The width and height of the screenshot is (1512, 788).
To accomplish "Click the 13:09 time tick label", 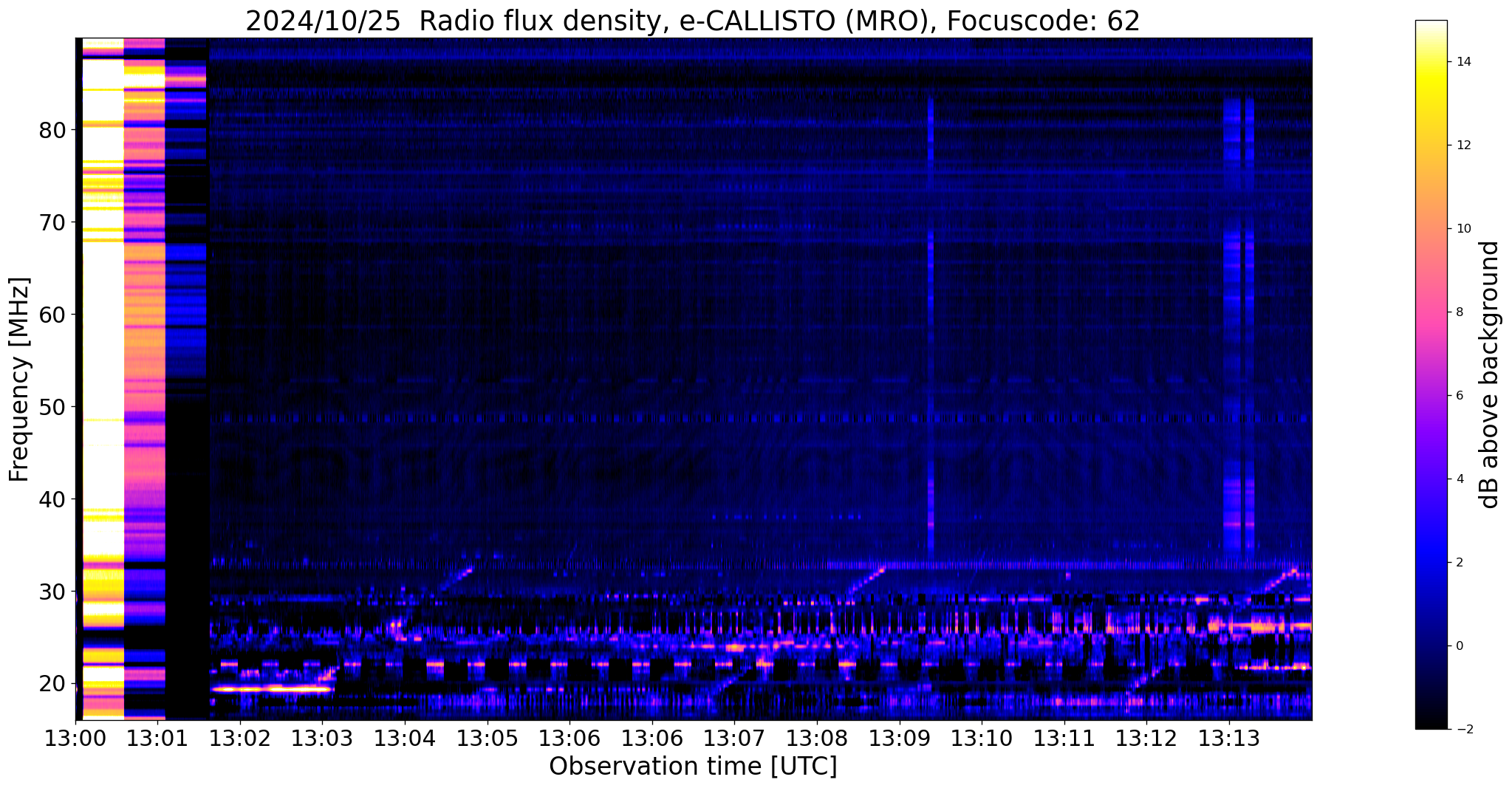I will point(899,738).
